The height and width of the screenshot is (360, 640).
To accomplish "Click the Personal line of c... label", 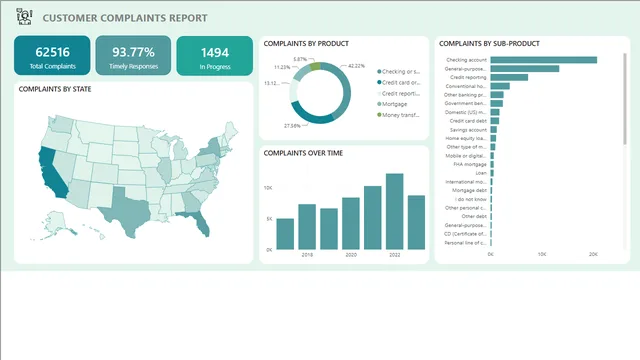I will pyautogui.click(x=465, y=243).
